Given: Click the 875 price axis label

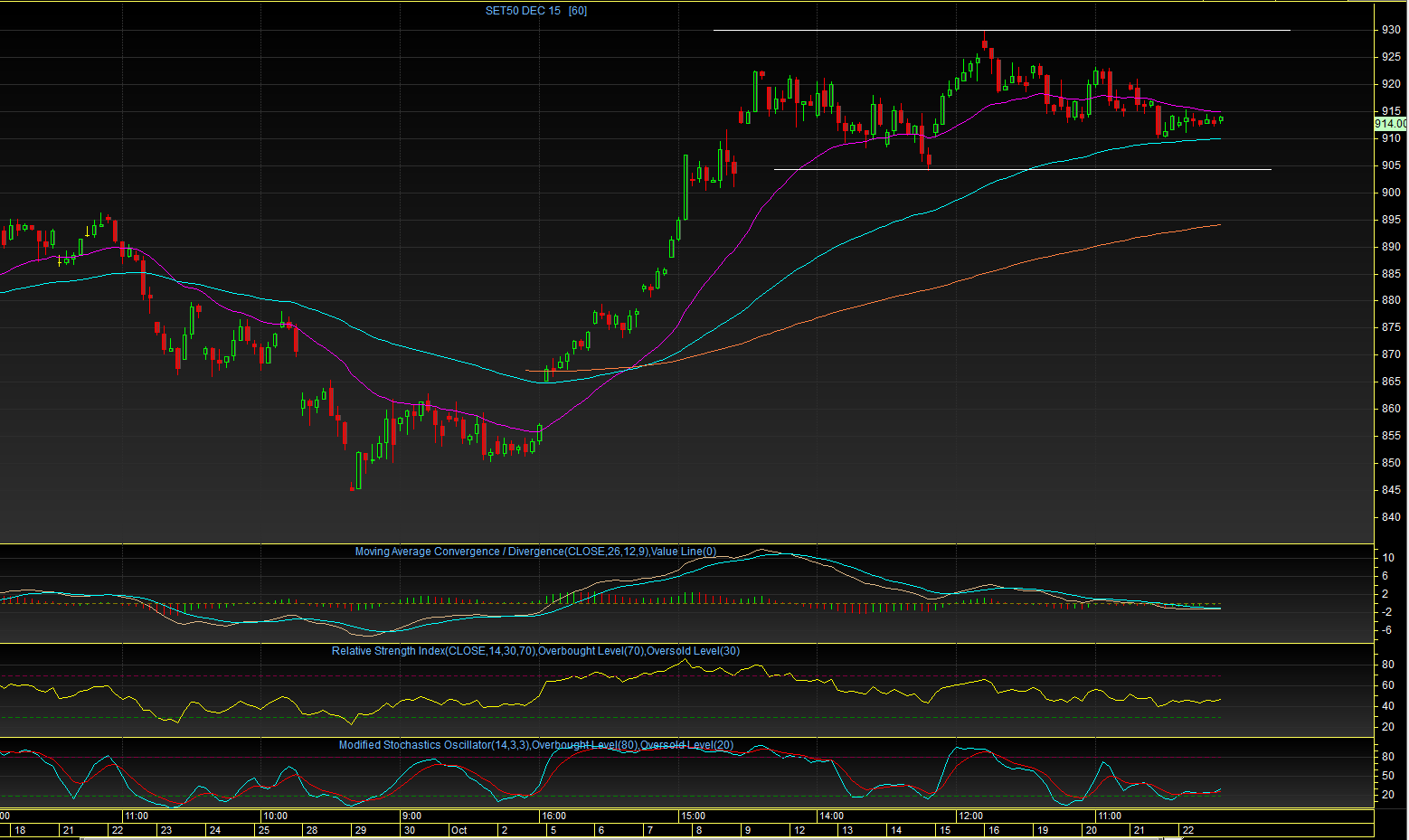Looking at the screenshot, I should pyautogui.click(x=1391, y=327).
